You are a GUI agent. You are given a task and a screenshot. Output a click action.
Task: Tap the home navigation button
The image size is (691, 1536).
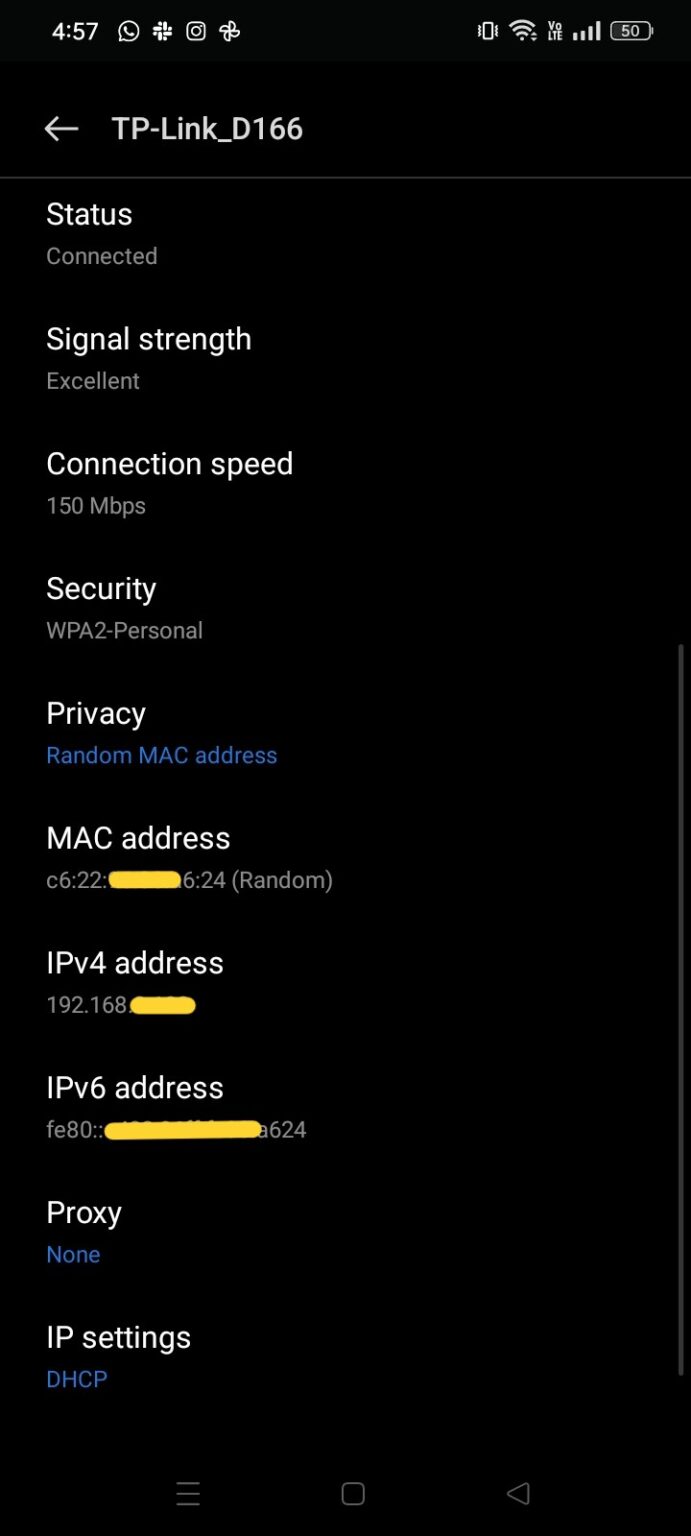352,1493
